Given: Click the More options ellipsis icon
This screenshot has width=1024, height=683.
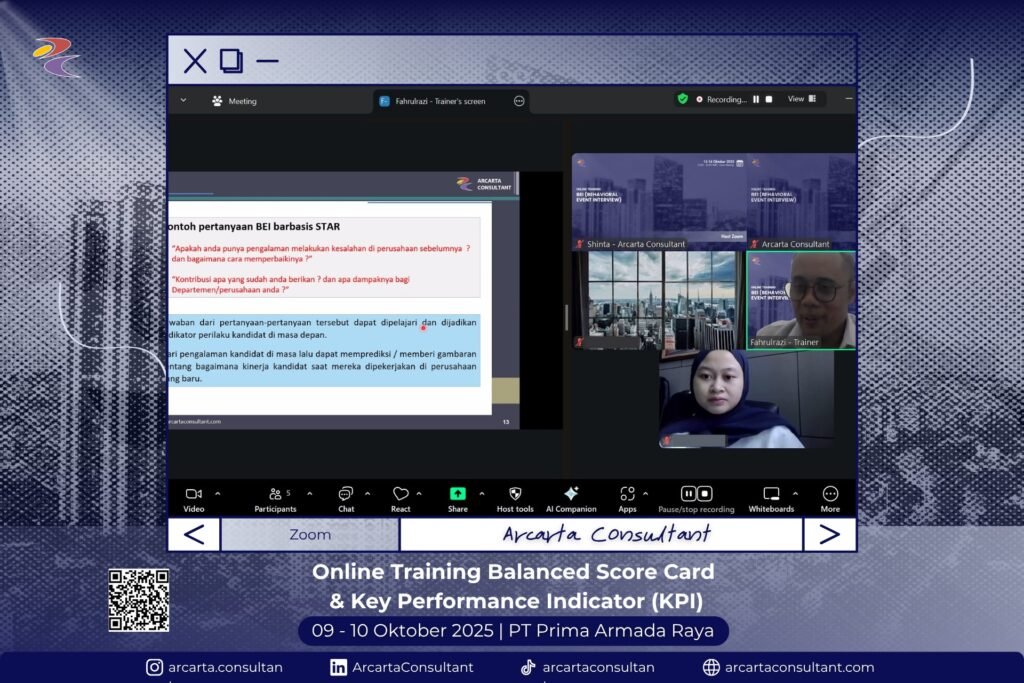Looking at the screenshot, I should (830, 494).
